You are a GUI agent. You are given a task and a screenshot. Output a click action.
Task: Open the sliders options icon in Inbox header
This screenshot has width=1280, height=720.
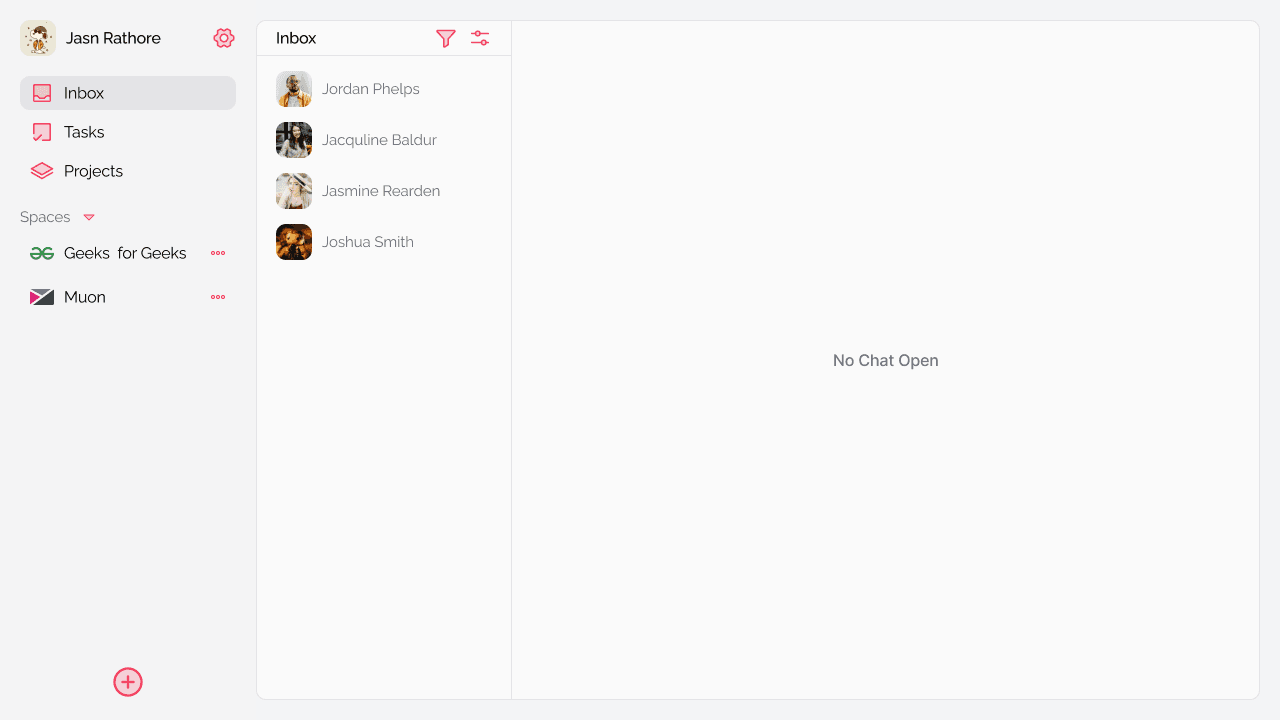[480, 38]
